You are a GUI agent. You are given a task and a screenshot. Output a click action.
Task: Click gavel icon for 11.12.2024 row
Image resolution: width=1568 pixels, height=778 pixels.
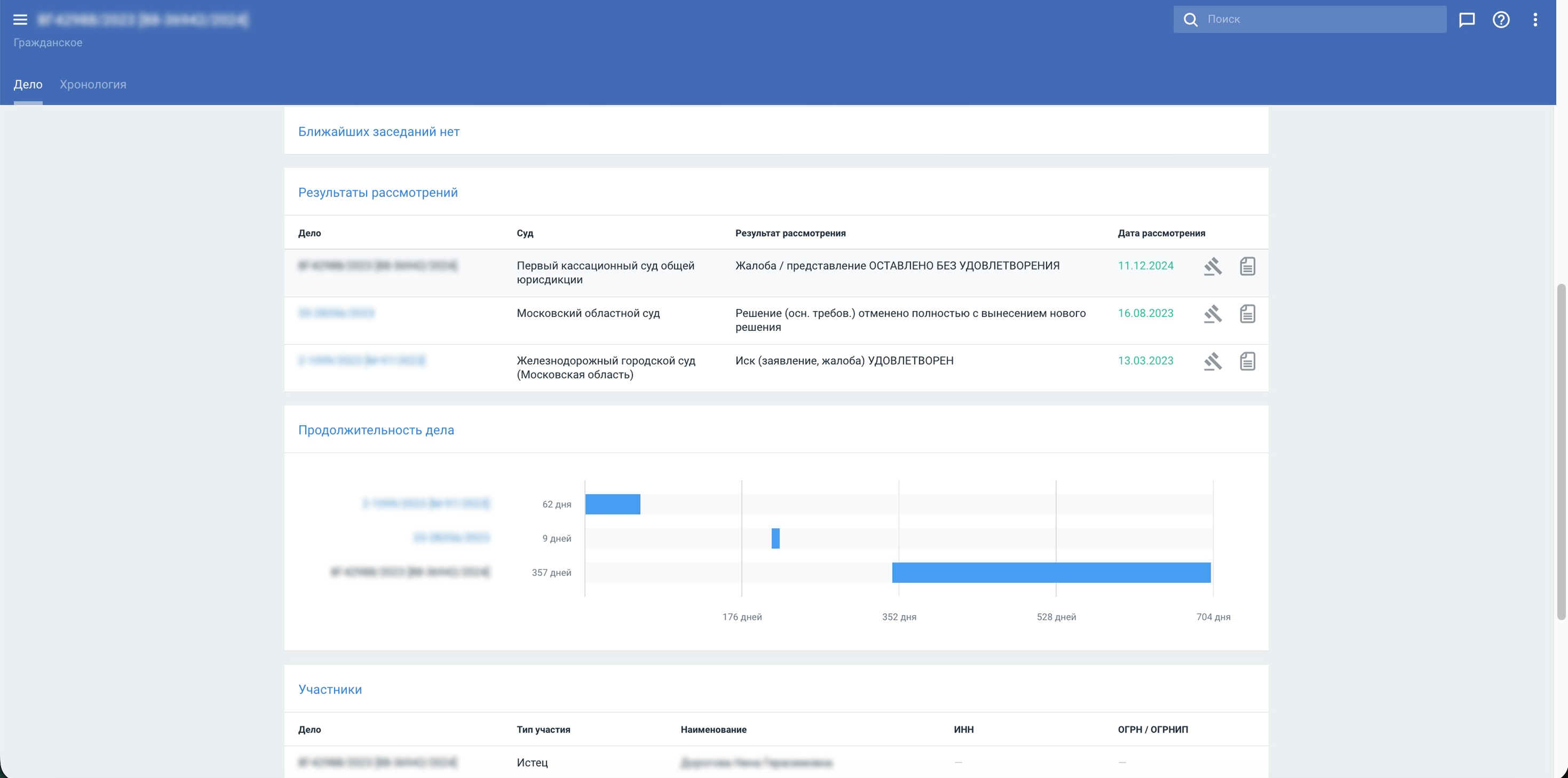[x=1213, y=266]
